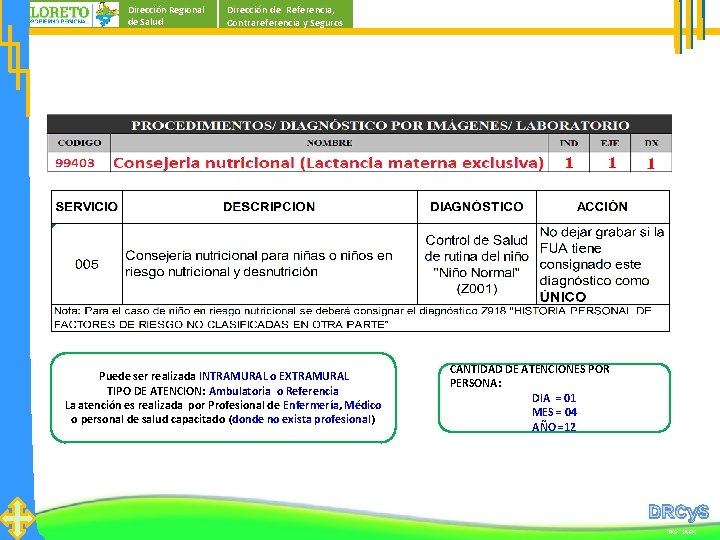The image size is (720, 540).
Task: Click the text INTRAMURAL o EXTRAMURAL
Action: click(x=274, y=376)
